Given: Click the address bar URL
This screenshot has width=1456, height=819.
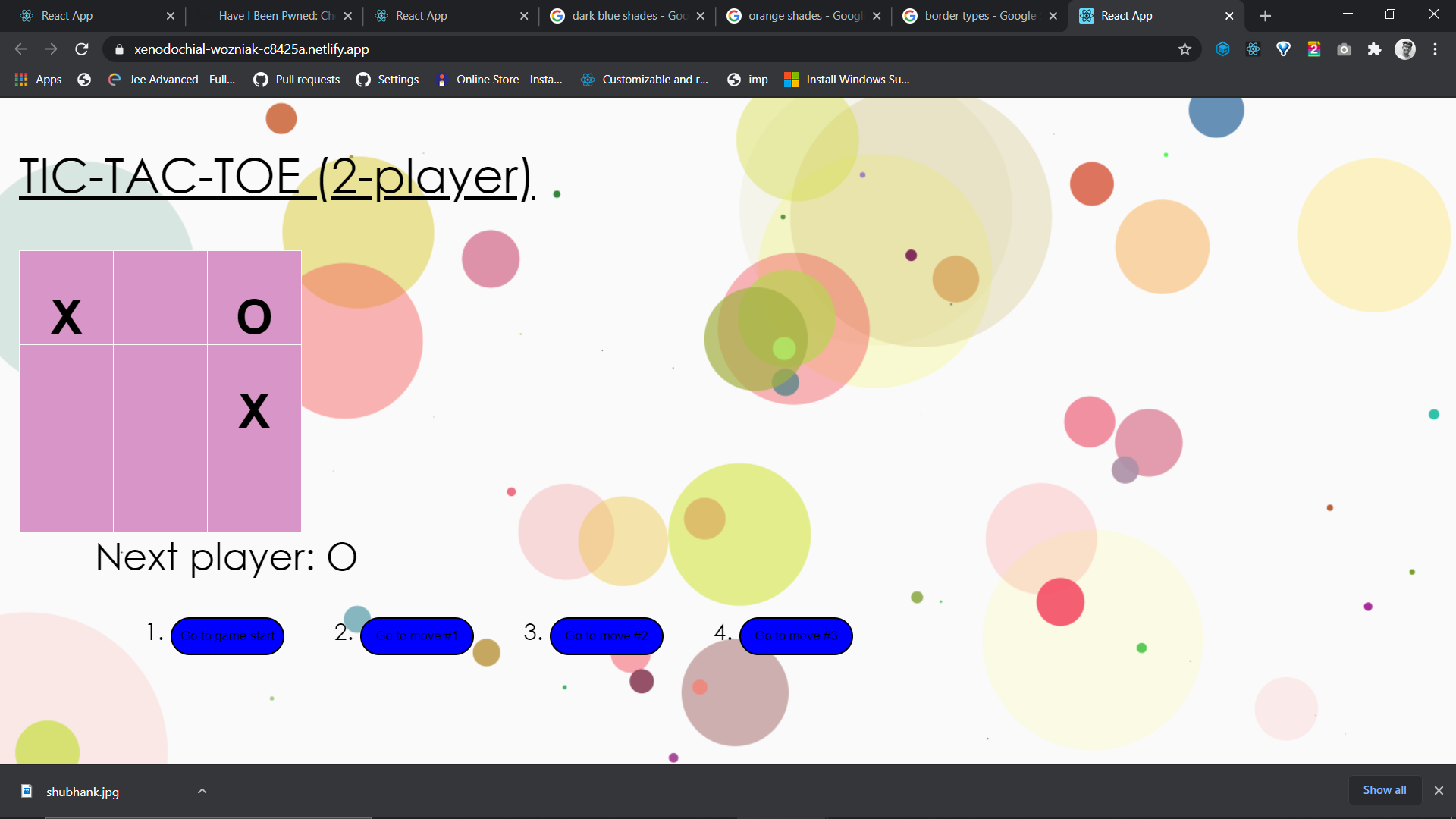Looking at the screenshot, I should (x=251, y=49).
